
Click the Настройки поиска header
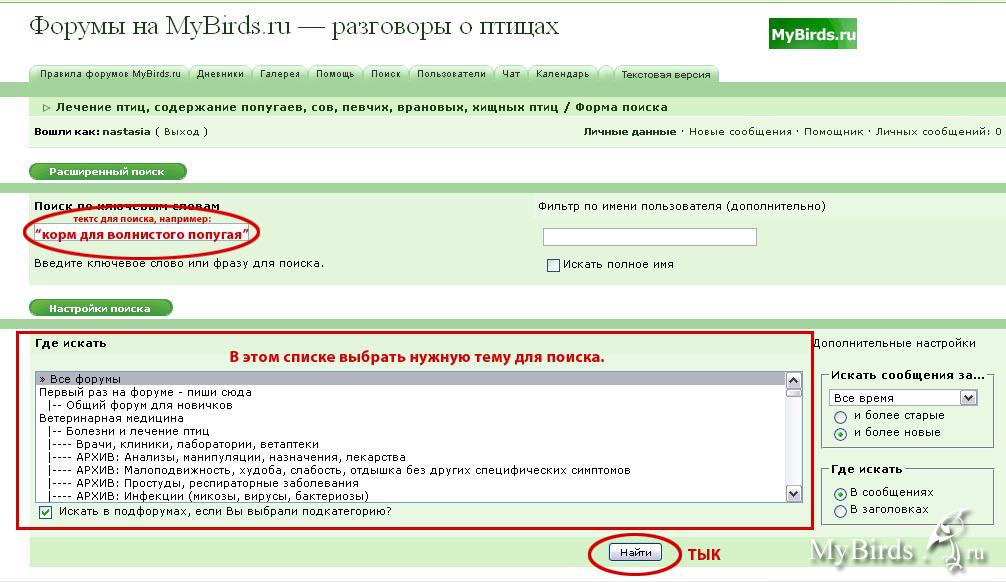click(x=101, y=308)
